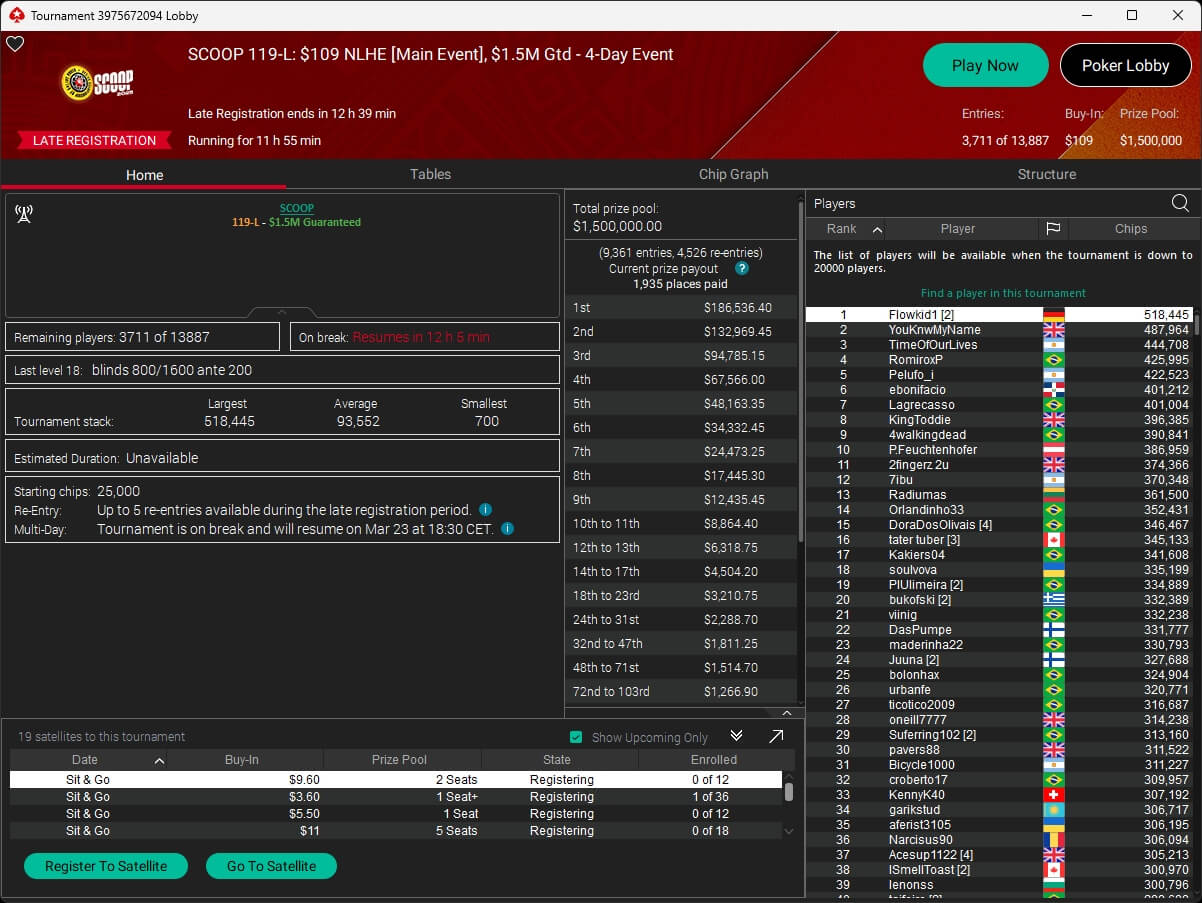
Task: Open the prize payout help icon
Action: (x=742, y=269)
